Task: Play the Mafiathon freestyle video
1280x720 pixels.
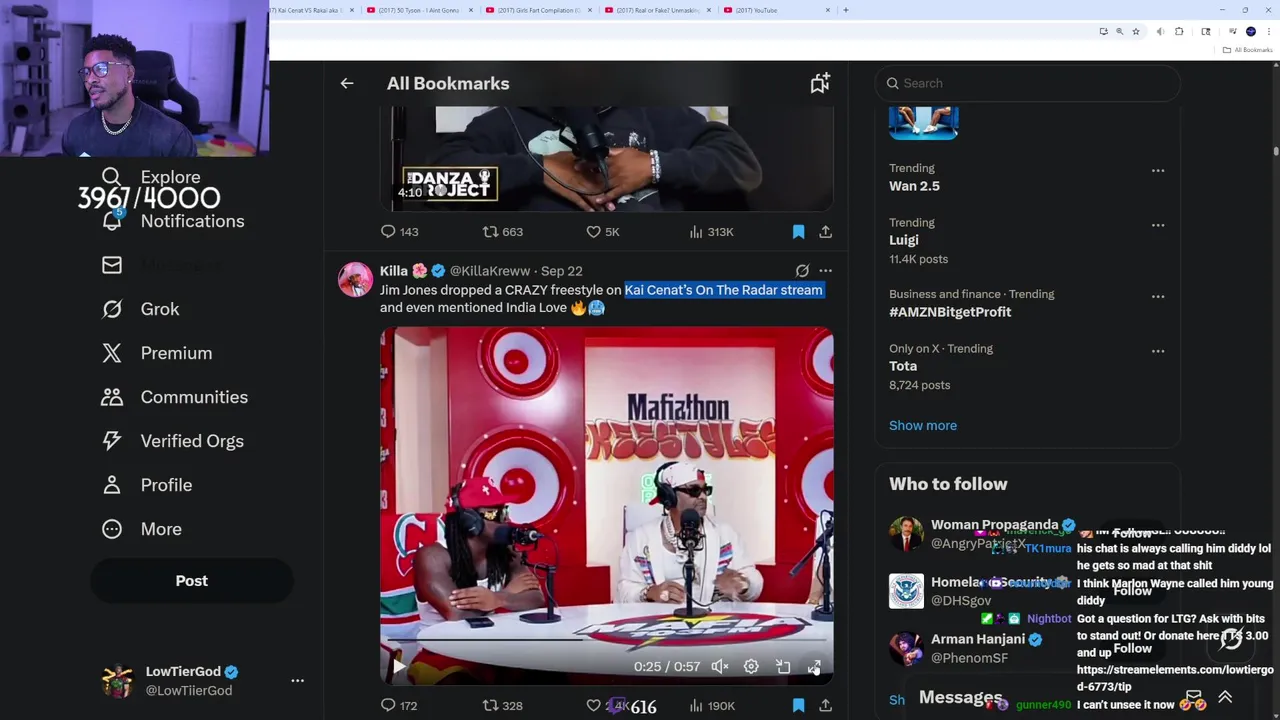Action: [398, 667]
